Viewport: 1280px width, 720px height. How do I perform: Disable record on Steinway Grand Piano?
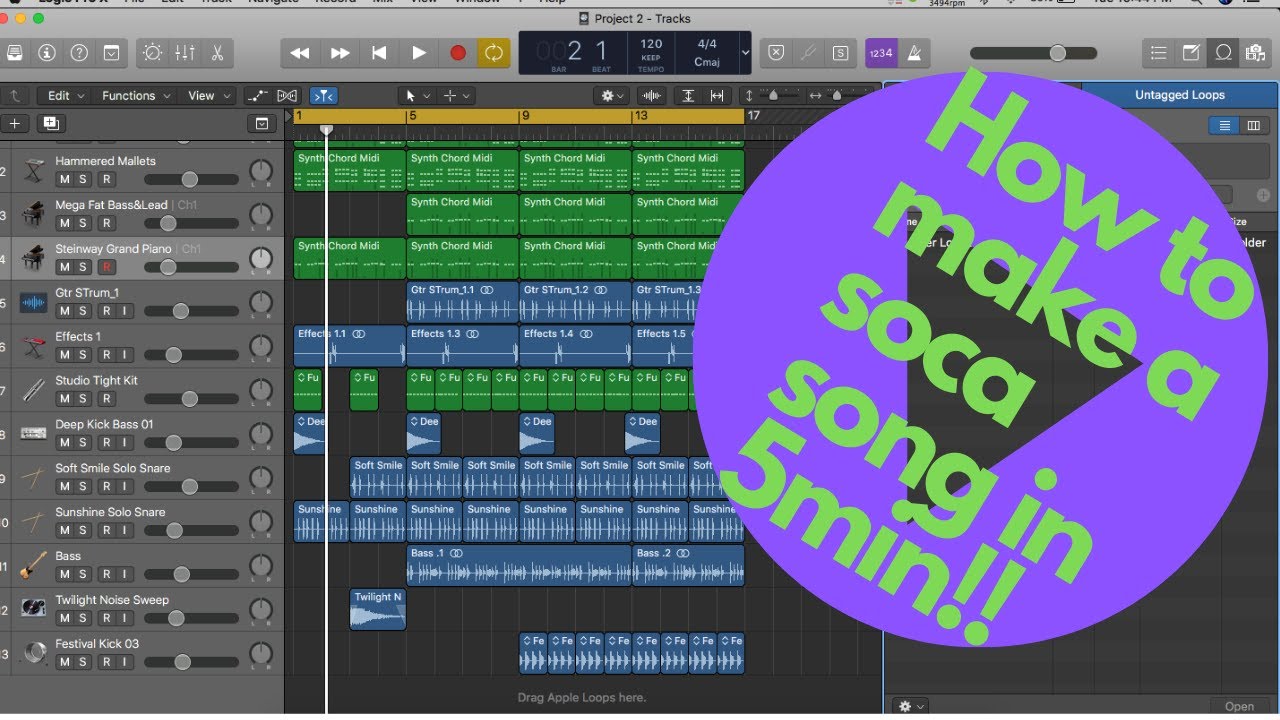[106, 268]
